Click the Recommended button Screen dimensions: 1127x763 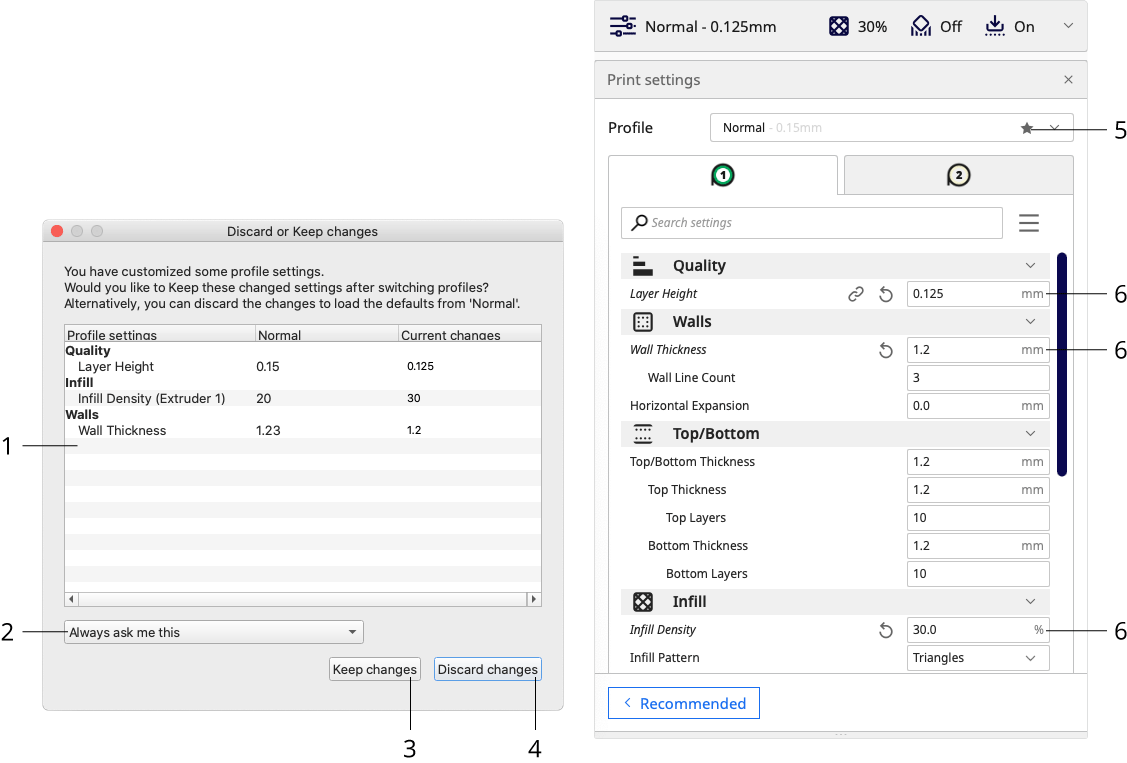pyautogui.click(x=683, y=703)
